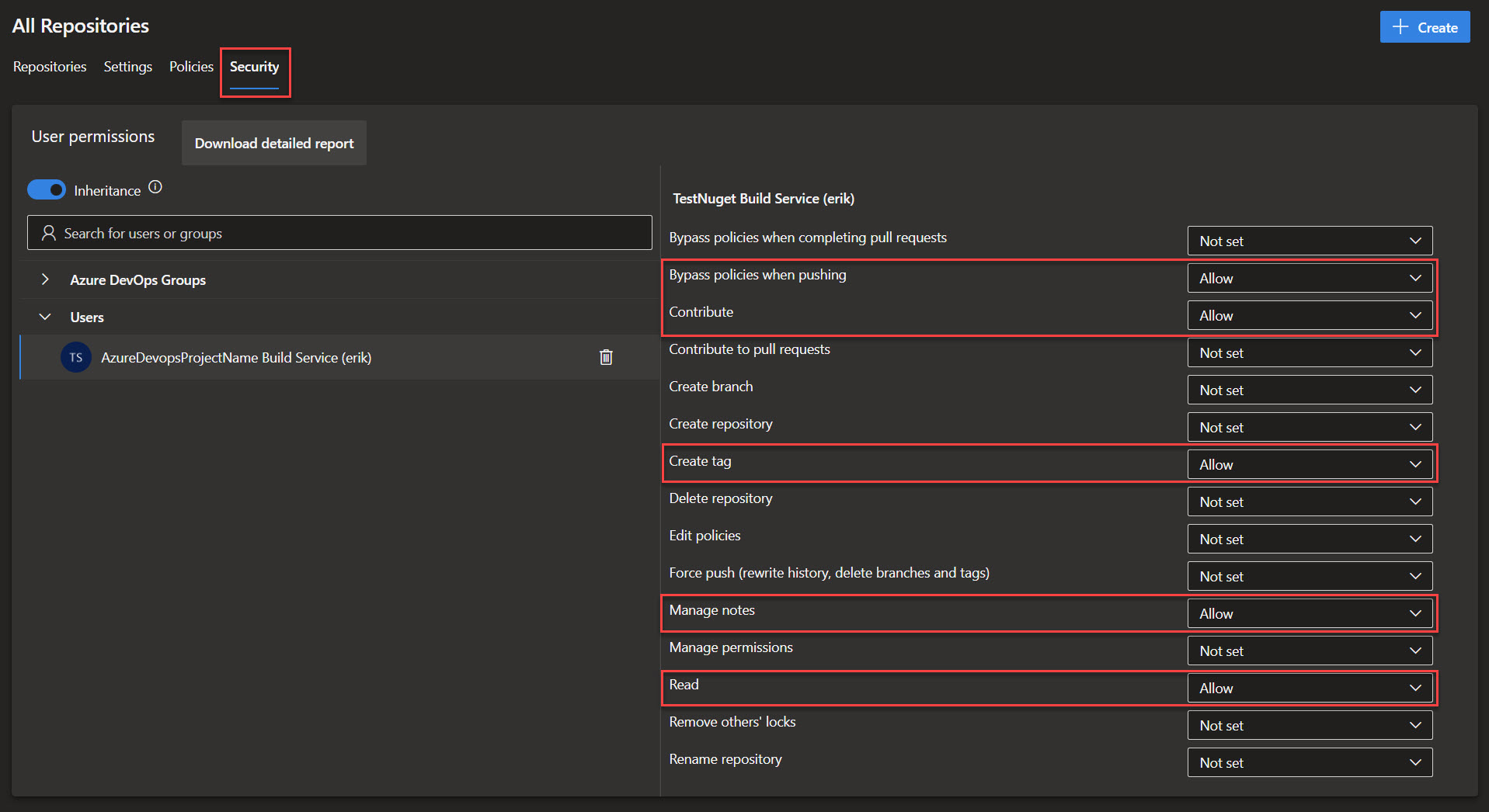Viewport: 1489px width, 812px height.
Task: Toggle the Inheritance switch off
Action: click(47, 189)
